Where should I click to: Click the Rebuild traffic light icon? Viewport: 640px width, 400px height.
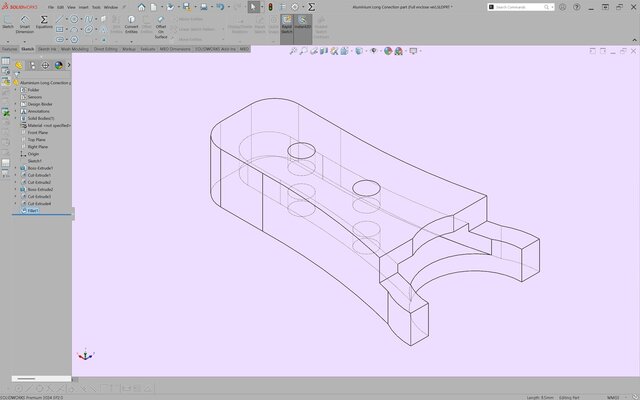(268, 6)
